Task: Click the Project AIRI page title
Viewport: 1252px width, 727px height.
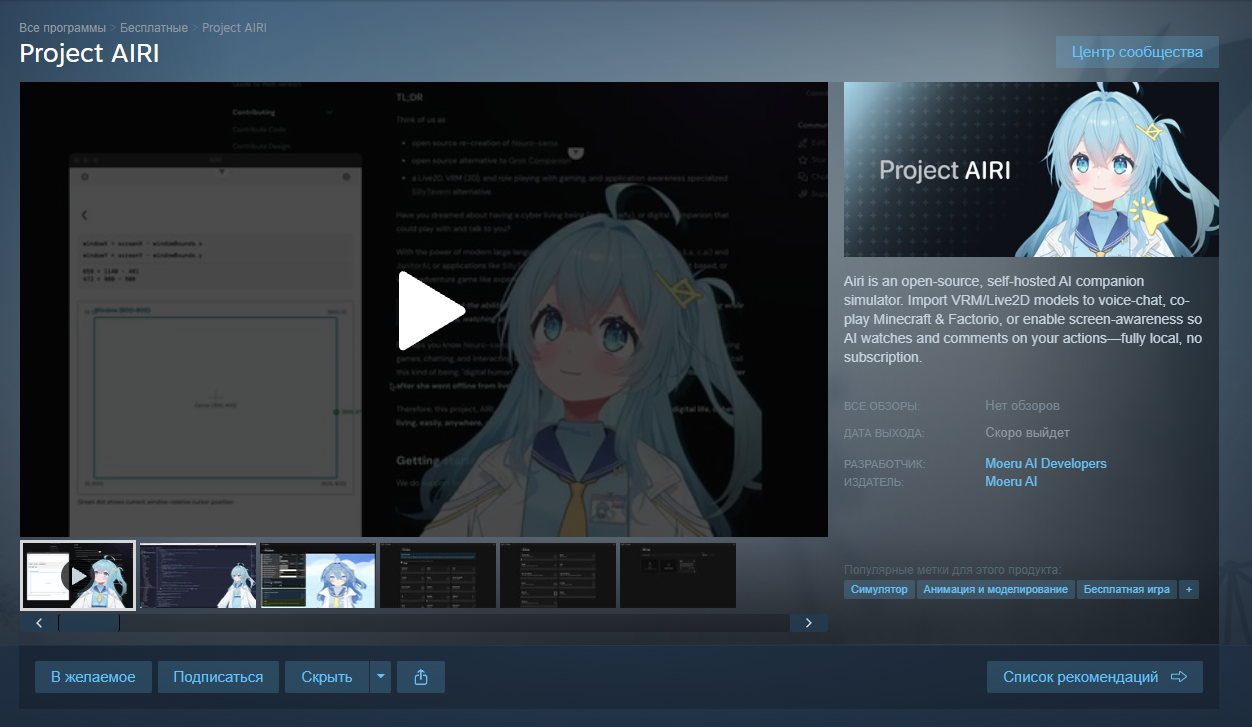Action: pyautogui.click(x=89, y=53)
